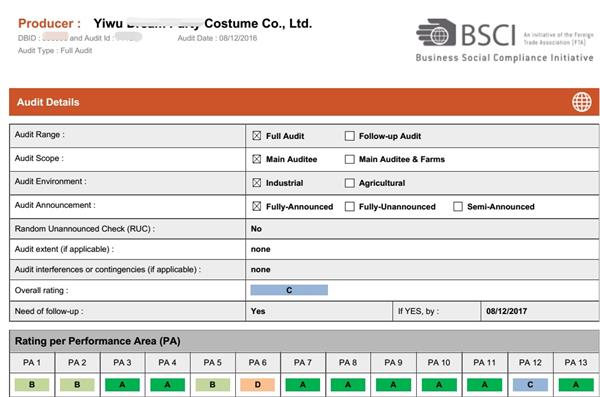Click the PA 4 rating A swatch

(167, 385)
